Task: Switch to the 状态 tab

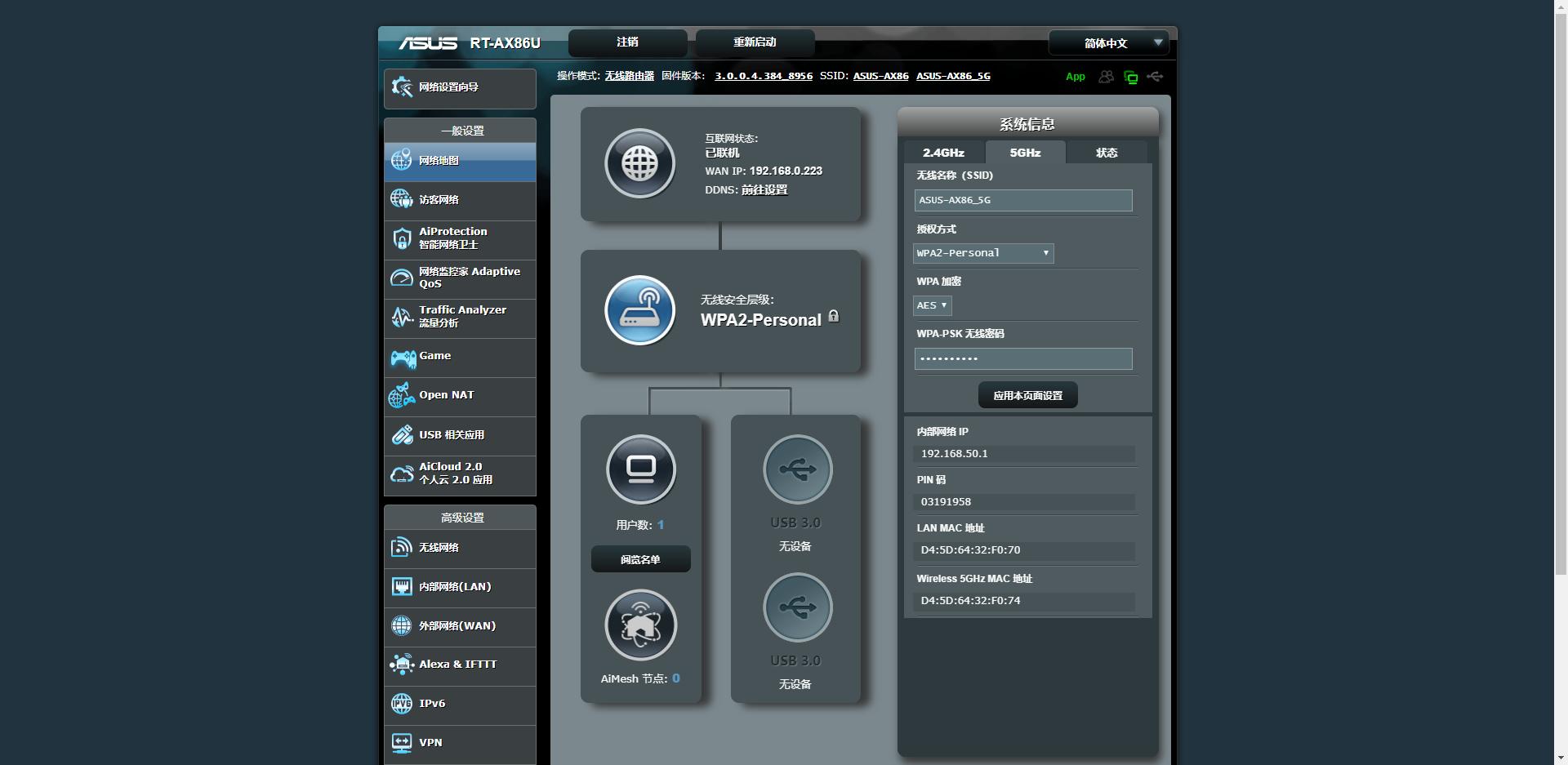Action: point(1106,153)
